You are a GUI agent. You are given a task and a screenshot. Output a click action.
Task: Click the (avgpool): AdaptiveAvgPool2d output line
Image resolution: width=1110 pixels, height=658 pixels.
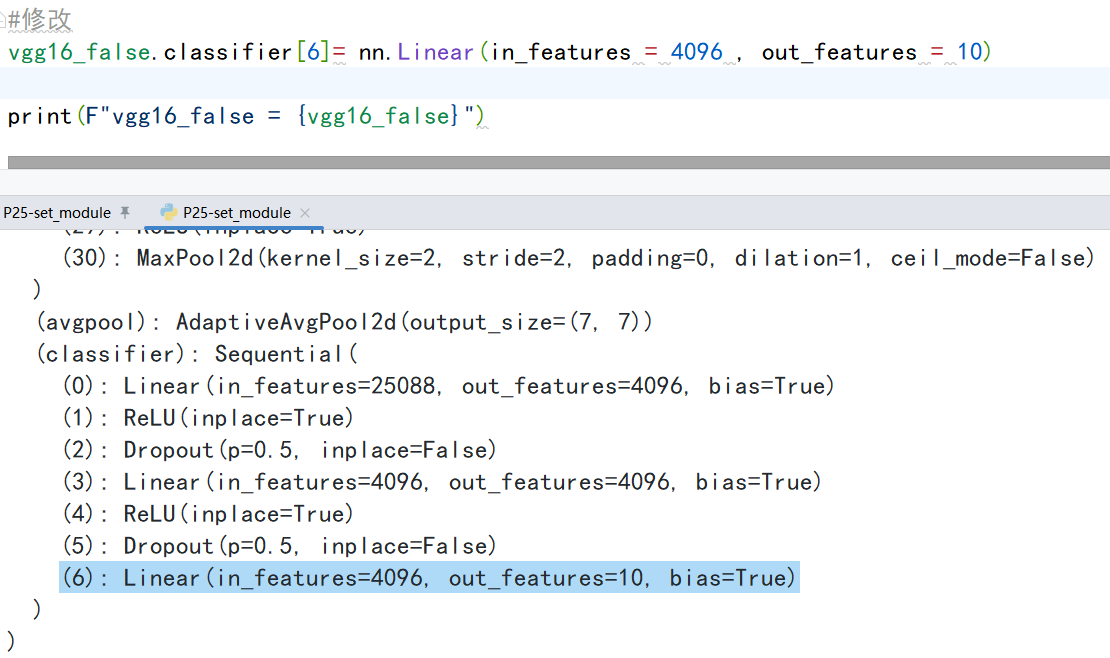click(345, 322)
